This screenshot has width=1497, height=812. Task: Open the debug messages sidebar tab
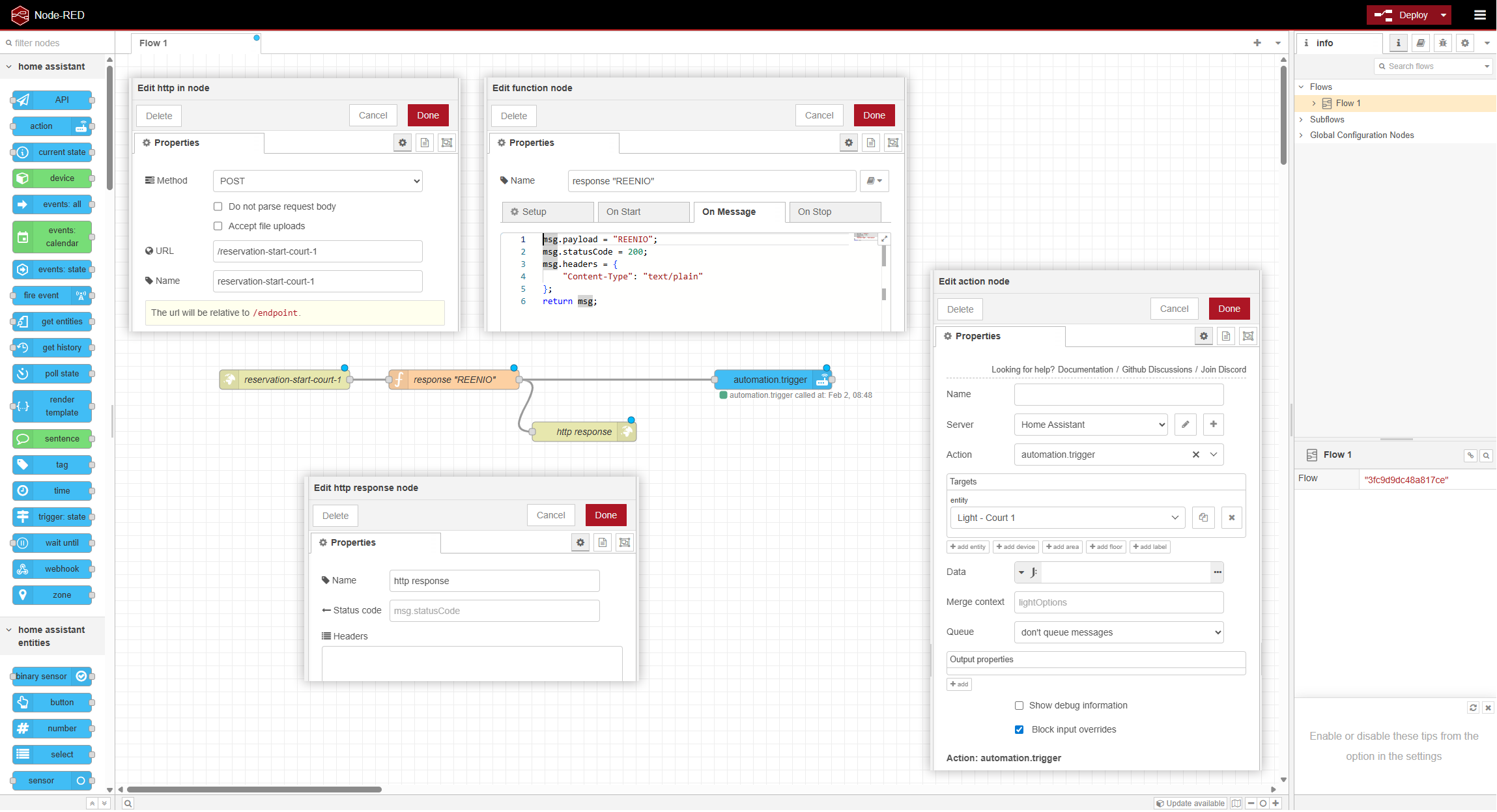tap(1443, 43)
